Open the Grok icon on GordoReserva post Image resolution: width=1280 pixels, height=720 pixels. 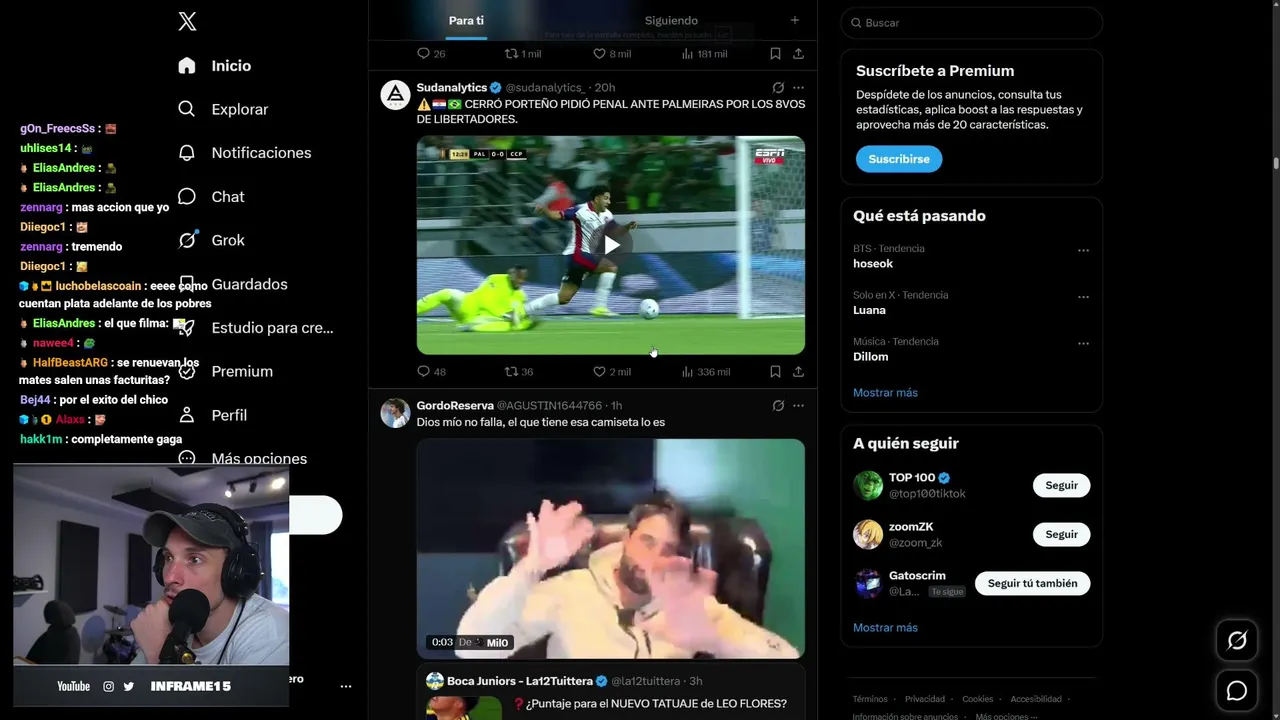(x=778, y=406)
